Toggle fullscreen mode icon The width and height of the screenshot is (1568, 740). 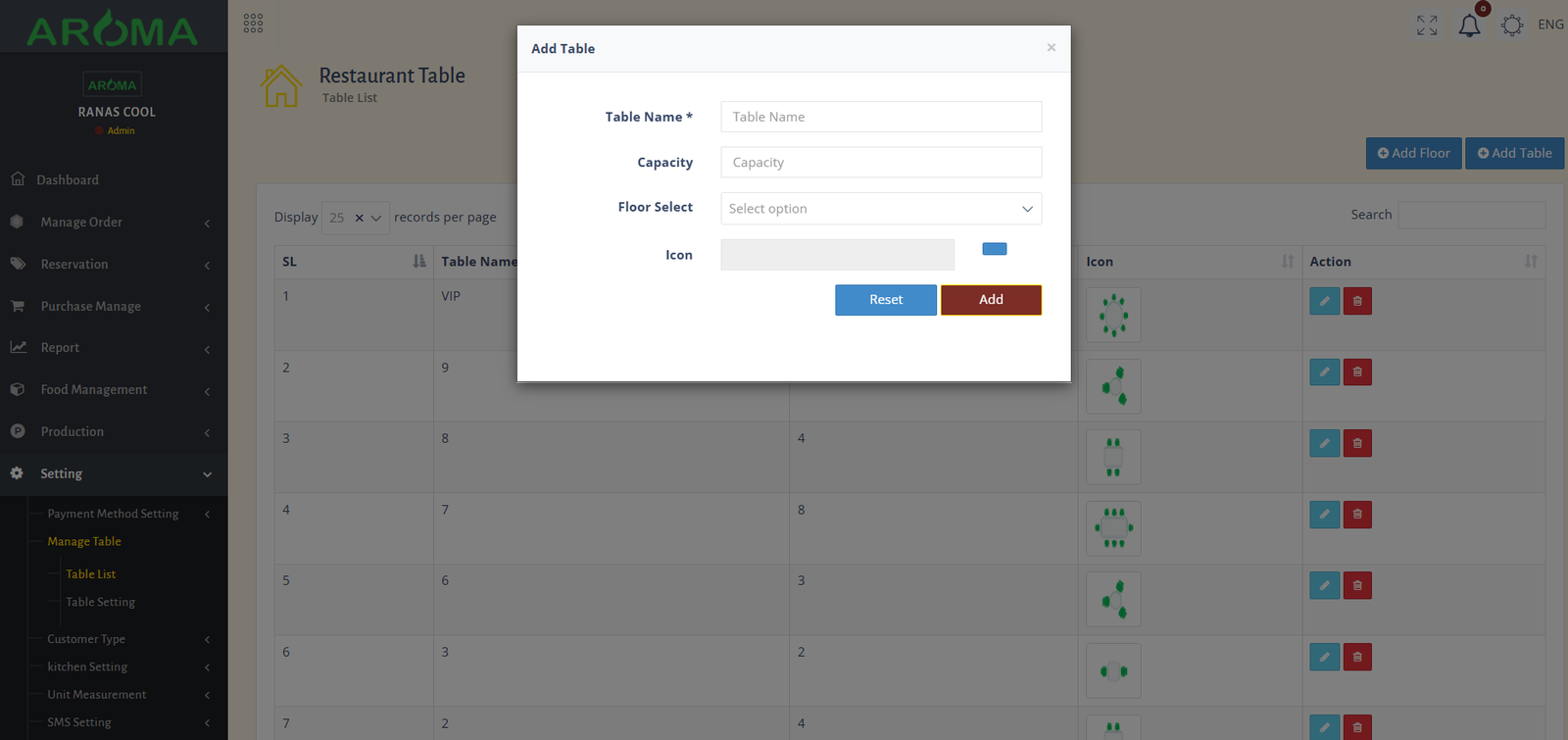[x=1427, y=25]
